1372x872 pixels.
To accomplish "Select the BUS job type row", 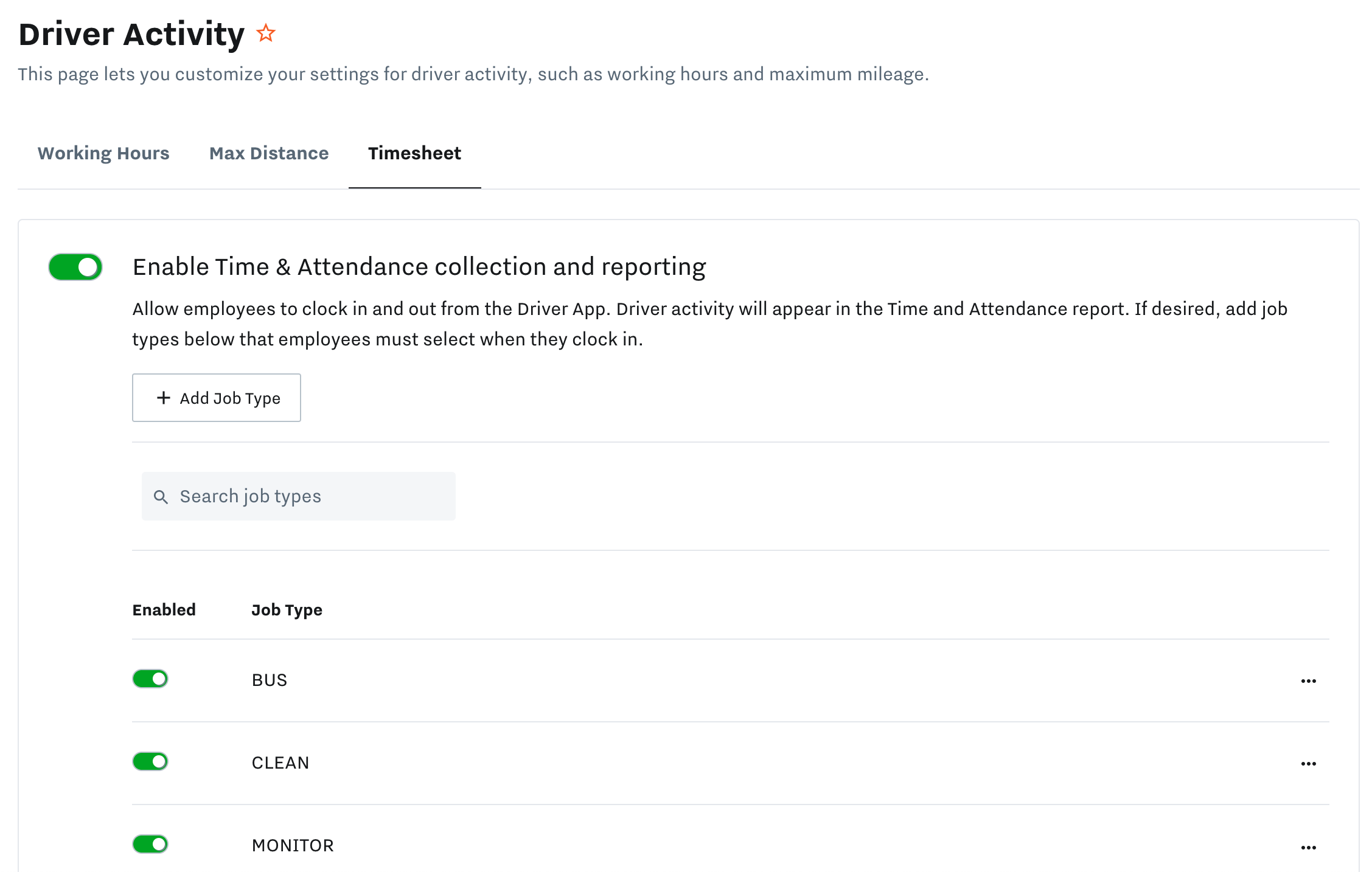I will pos(270,680).
